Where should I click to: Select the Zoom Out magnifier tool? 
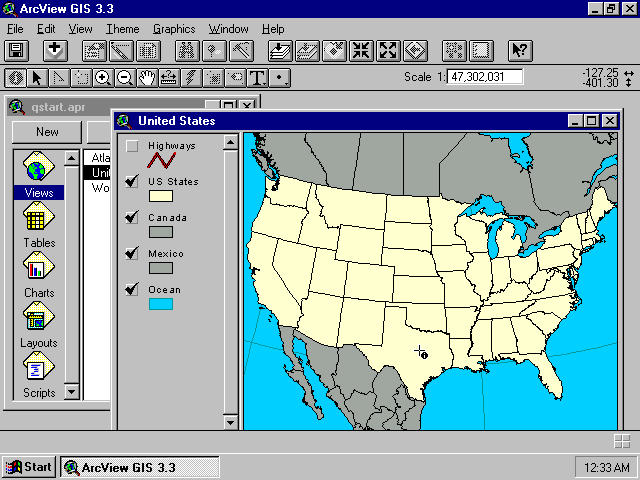(125, 78)
